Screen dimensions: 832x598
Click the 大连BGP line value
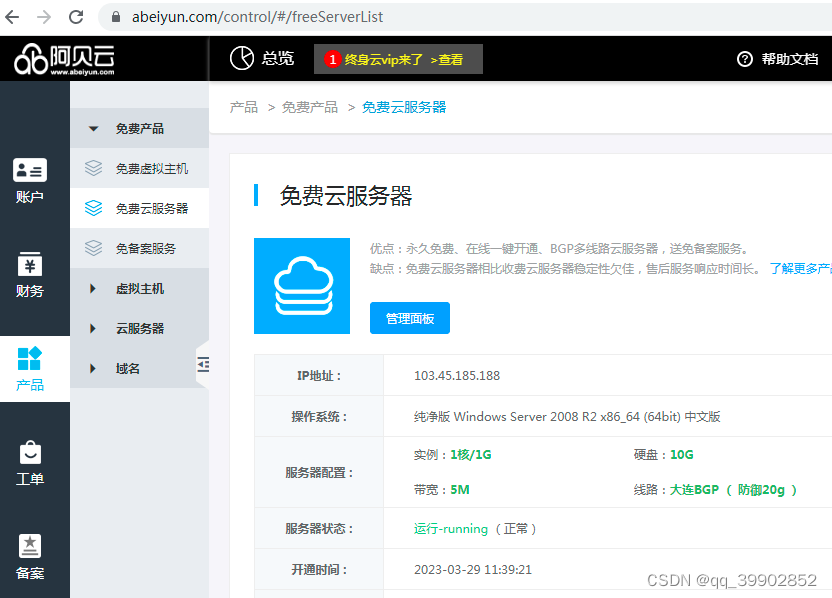733,490
